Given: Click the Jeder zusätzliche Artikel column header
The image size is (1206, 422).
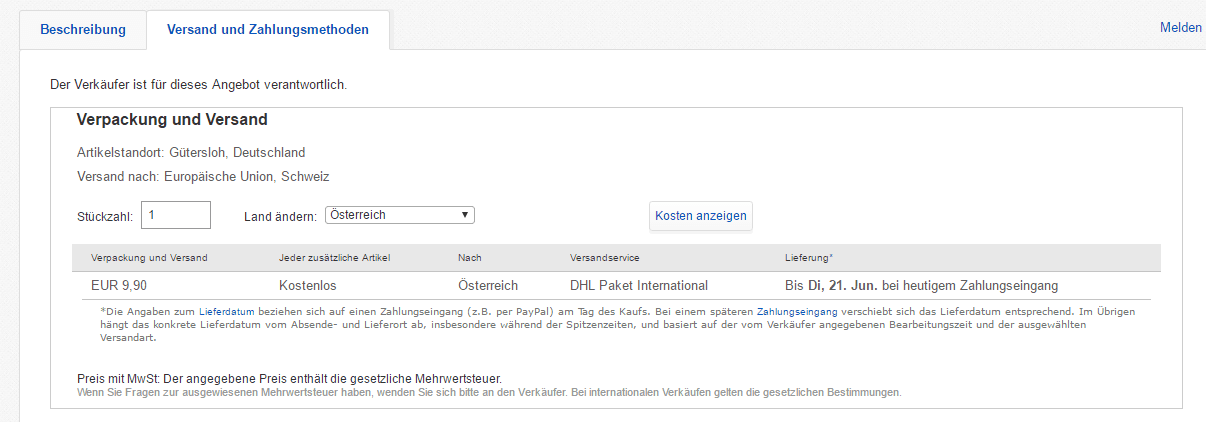Looking at the screenshot, I should click(334, 258).
